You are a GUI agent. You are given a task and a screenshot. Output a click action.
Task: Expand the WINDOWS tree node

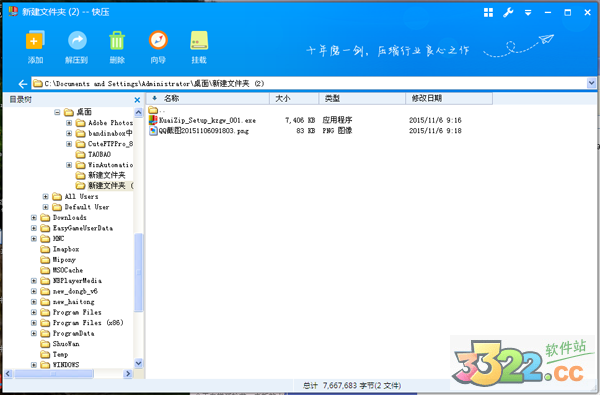pos(34,365)
